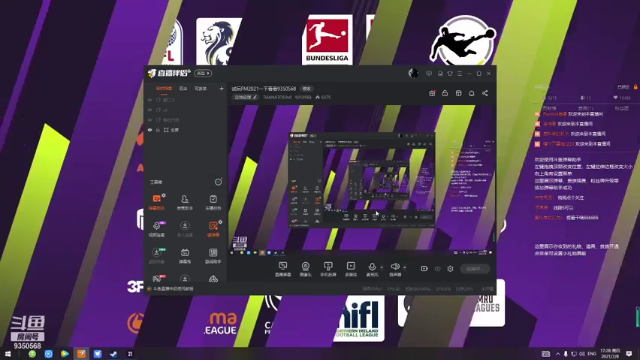This screenshot has width=640, height=360.
Task: Open the triangle-circles tool in toolbox
Action: (213, 279)
